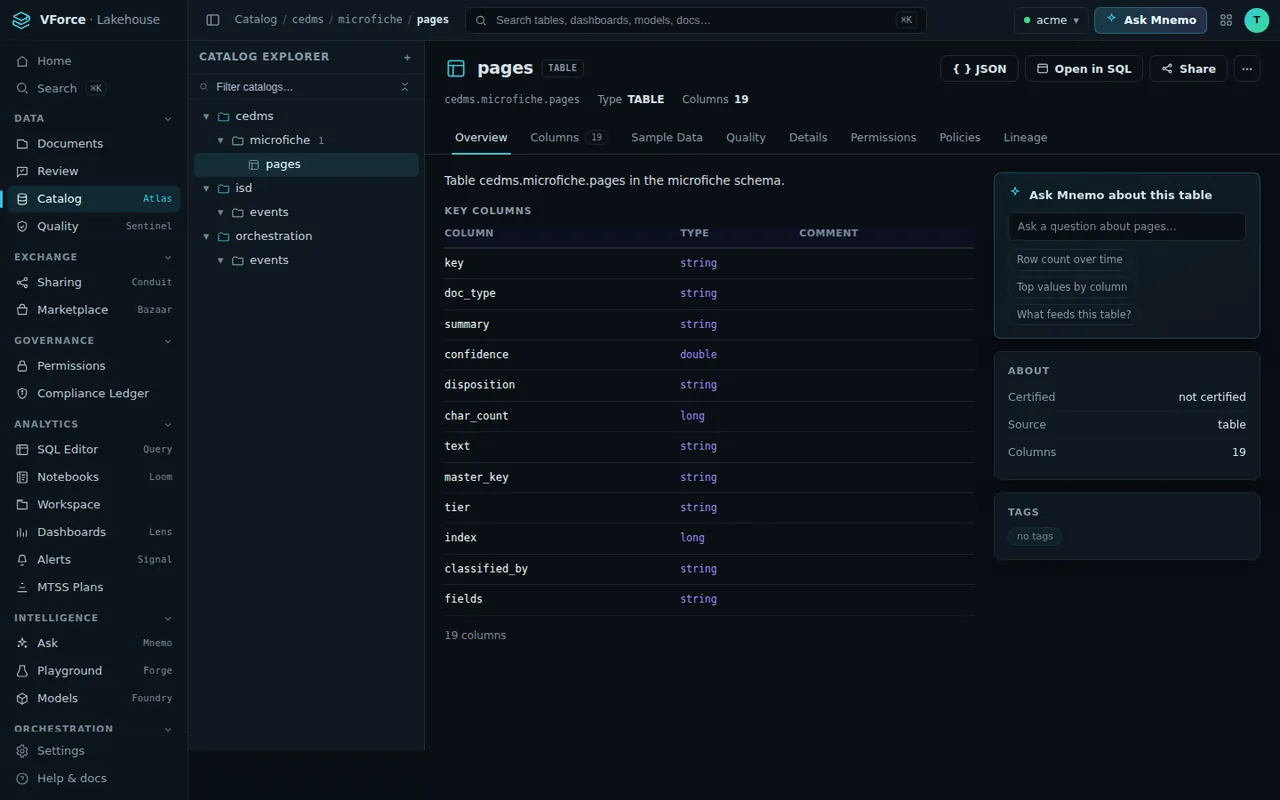Open Sharing Conduit in the sidebar
Screen dimensions: 1280x800
click(94, 282)
